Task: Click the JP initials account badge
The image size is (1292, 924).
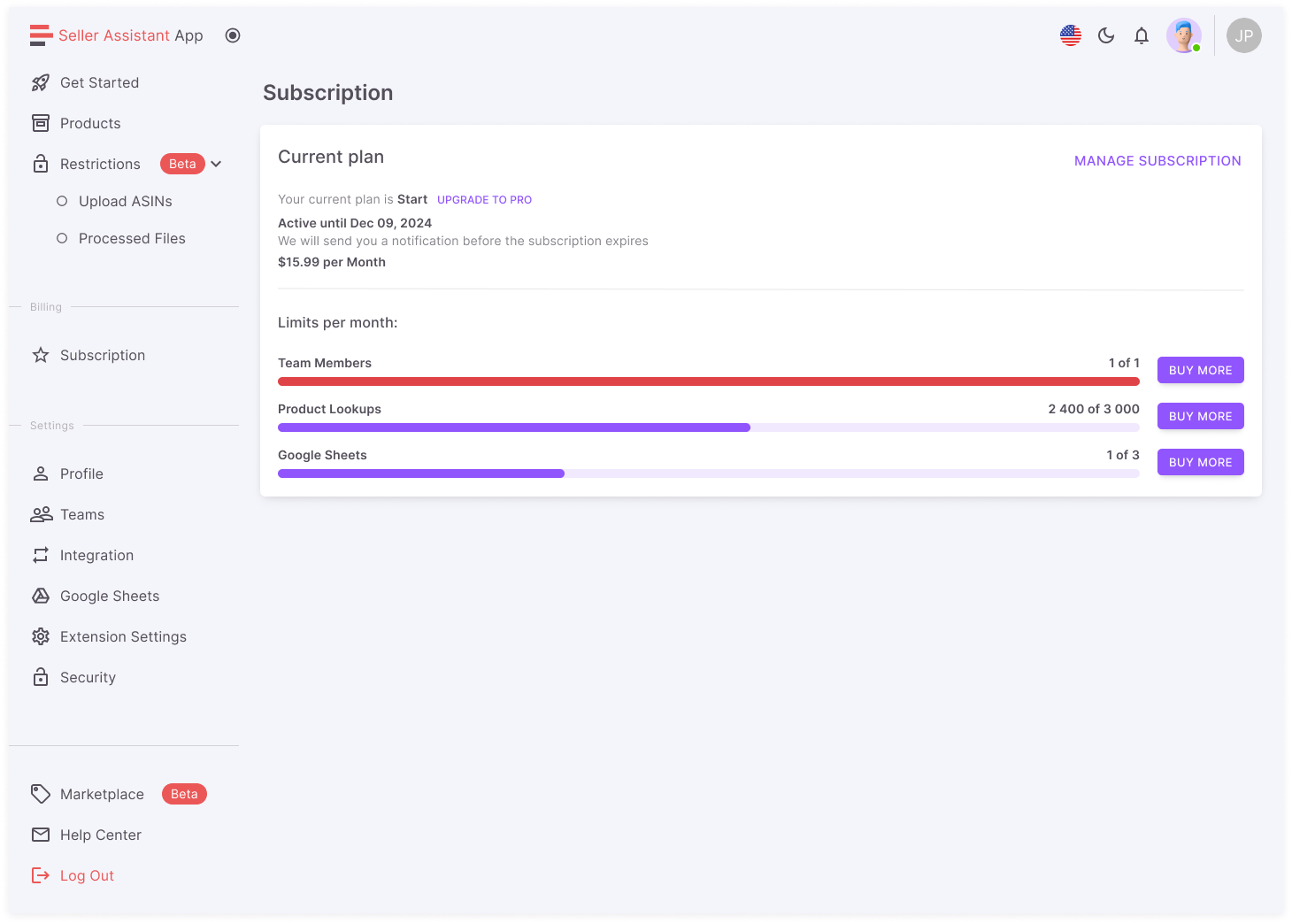Action: [x=1243, y=35]
